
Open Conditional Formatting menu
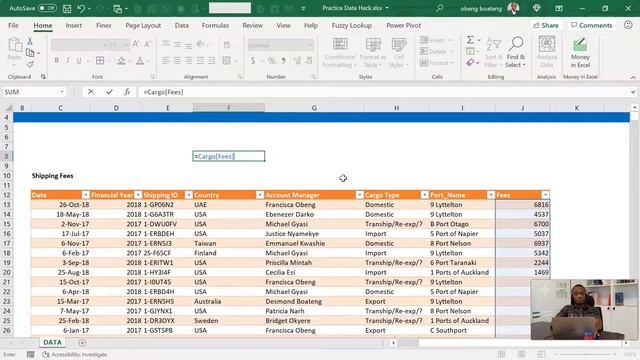[x=340, y=52]
